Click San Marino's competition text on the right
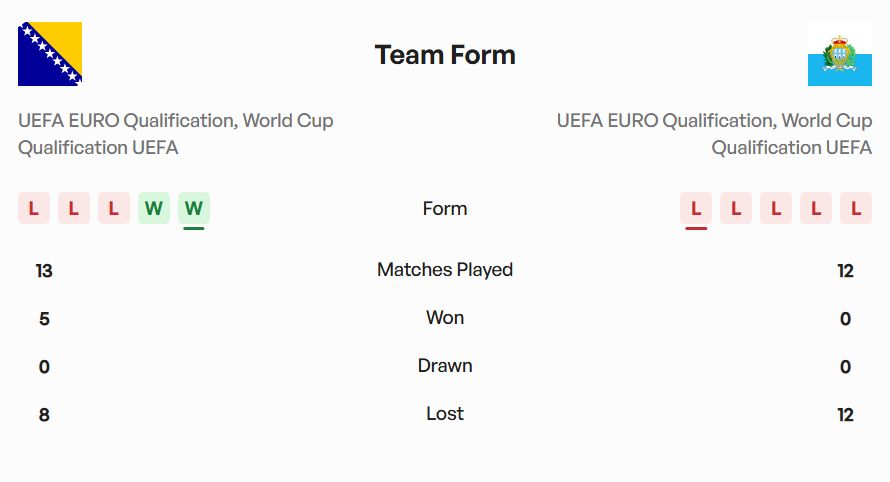 coord(714,134)
